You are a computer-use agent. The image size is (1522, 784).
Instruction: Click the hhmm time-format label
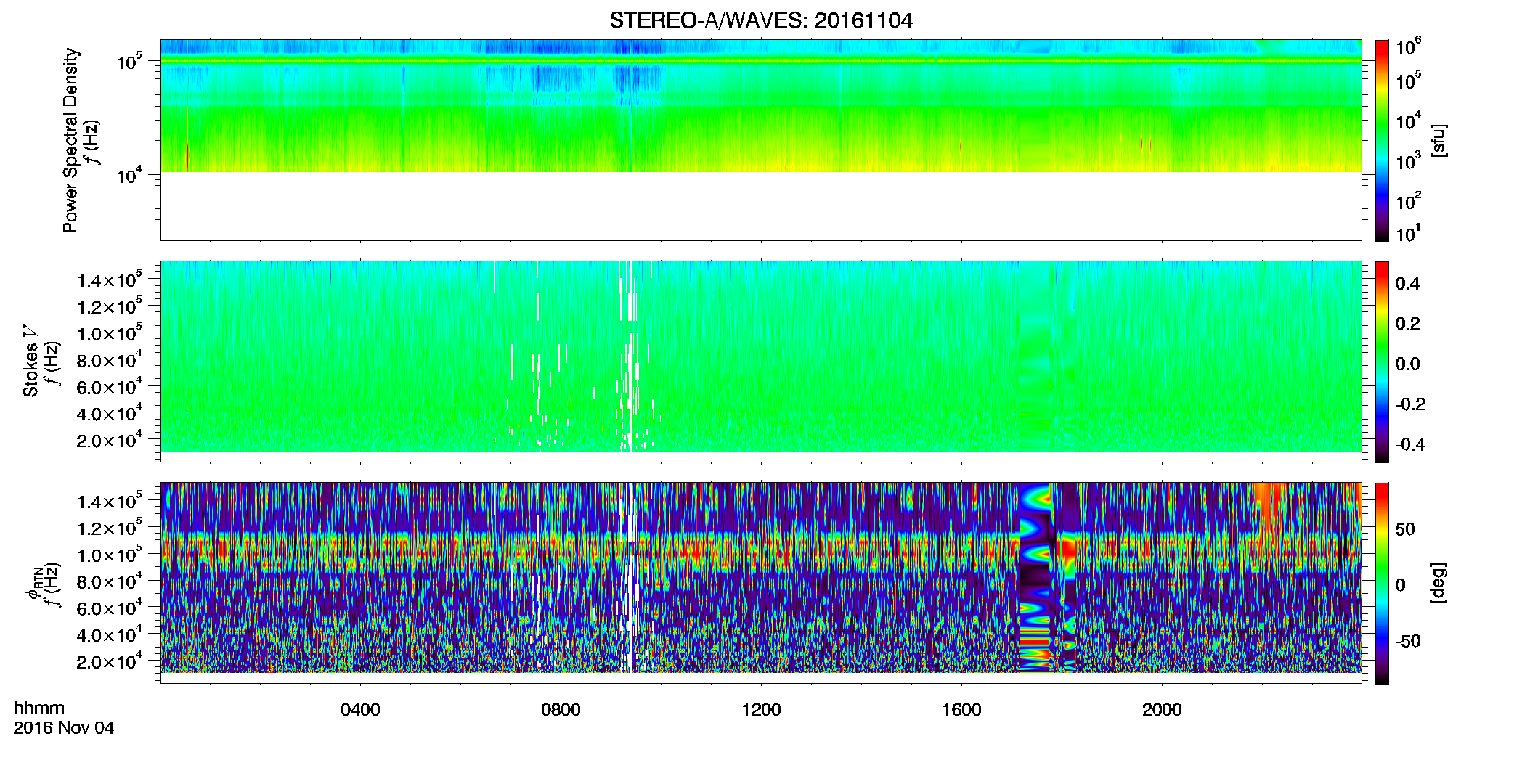[39, 708]
